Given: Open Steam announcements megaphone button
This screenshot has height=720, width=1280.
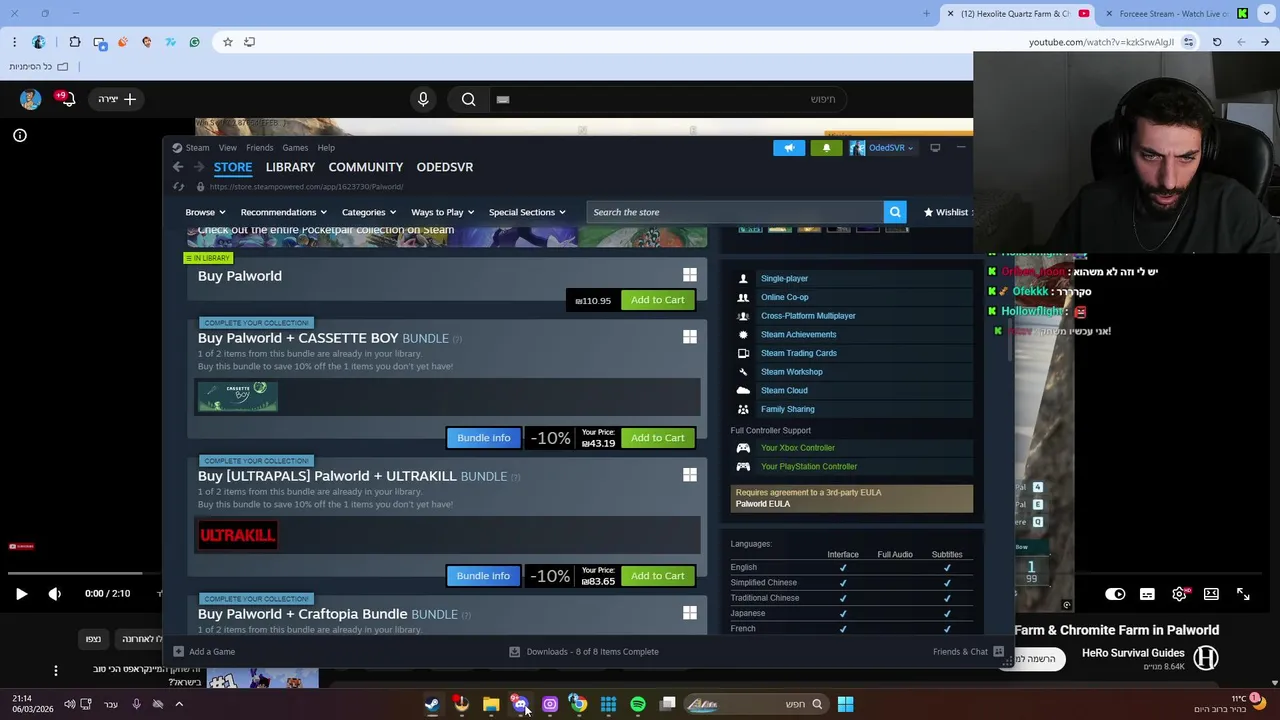Looking at the screenshot, I should (x=789, y=148).
